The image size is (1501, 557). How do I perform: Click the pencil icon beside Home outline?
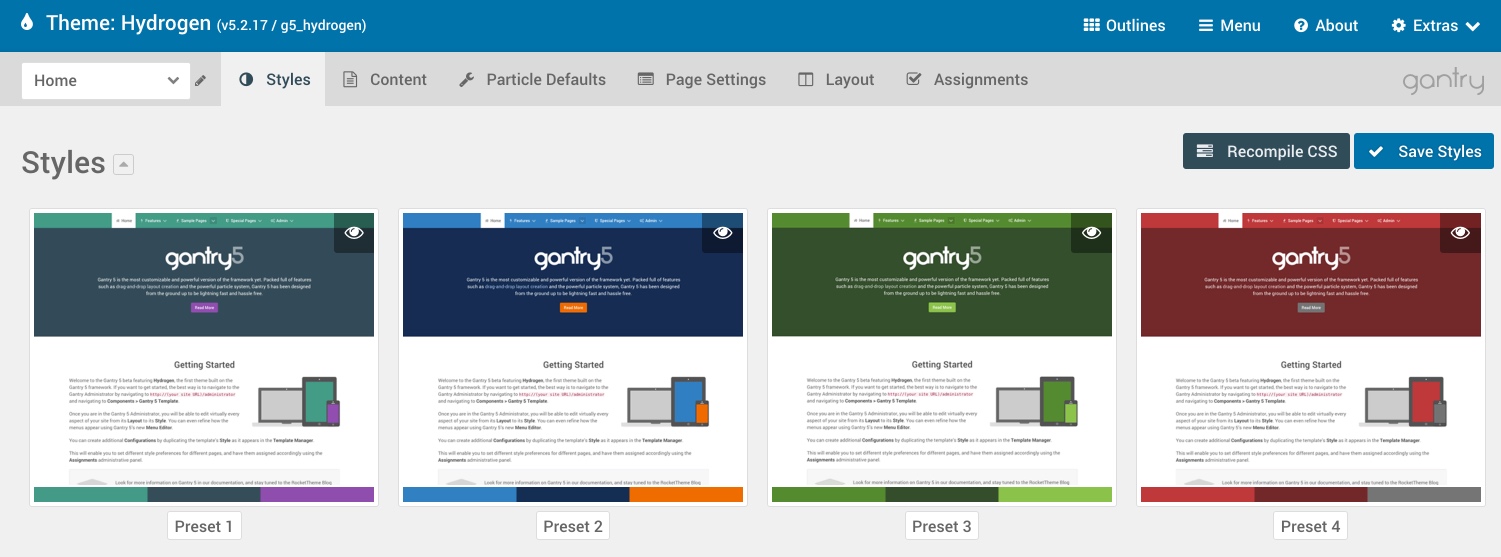[x=201, y=81]
